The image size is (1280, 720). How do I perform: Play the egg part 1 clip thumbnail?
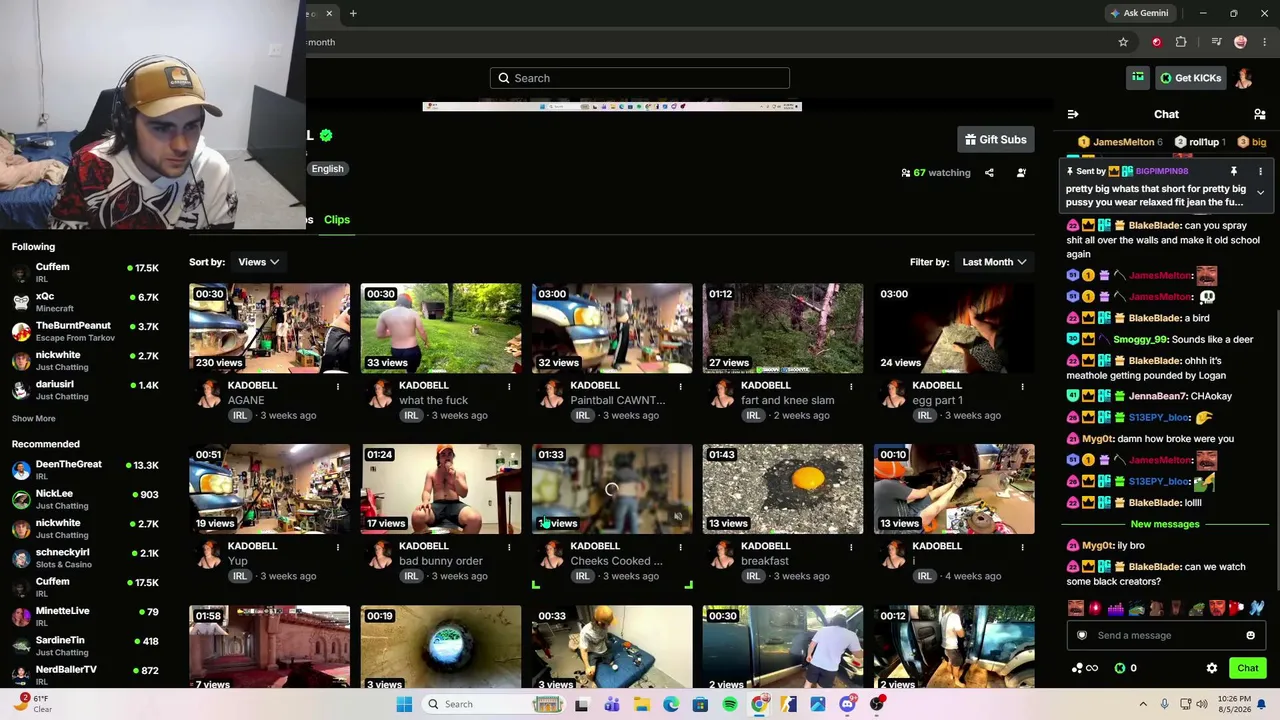tap(954, 328)
